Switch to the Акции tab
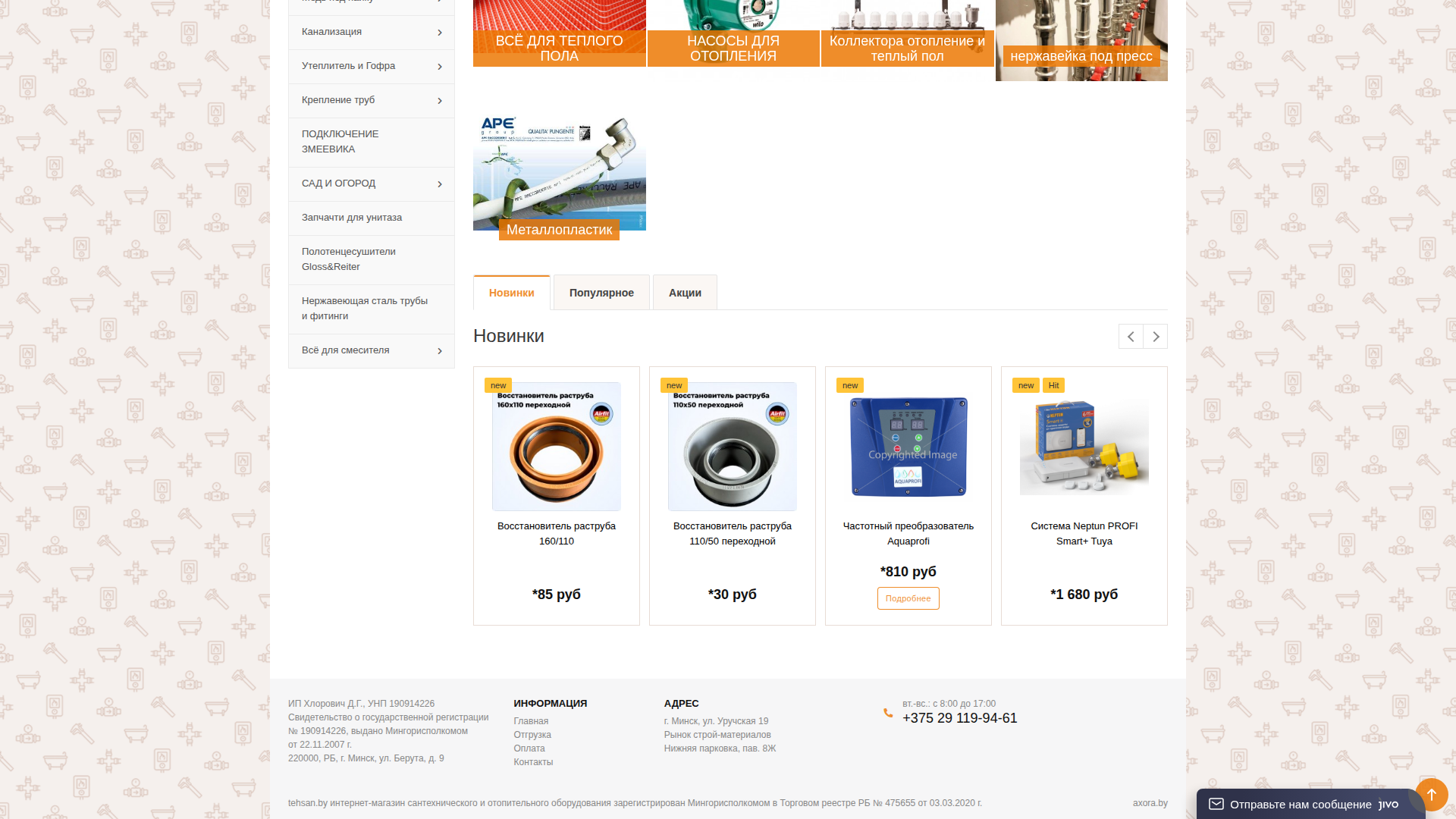The image size is (1456, 819). coord(685,293)
